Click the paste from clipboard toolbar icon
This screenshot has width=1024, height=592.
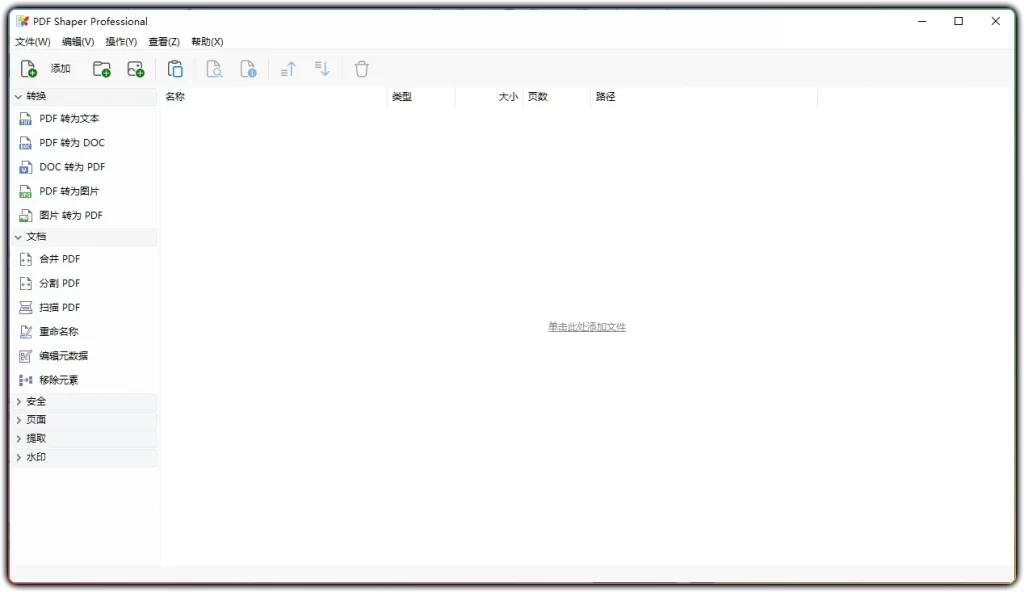coord(175,68)
